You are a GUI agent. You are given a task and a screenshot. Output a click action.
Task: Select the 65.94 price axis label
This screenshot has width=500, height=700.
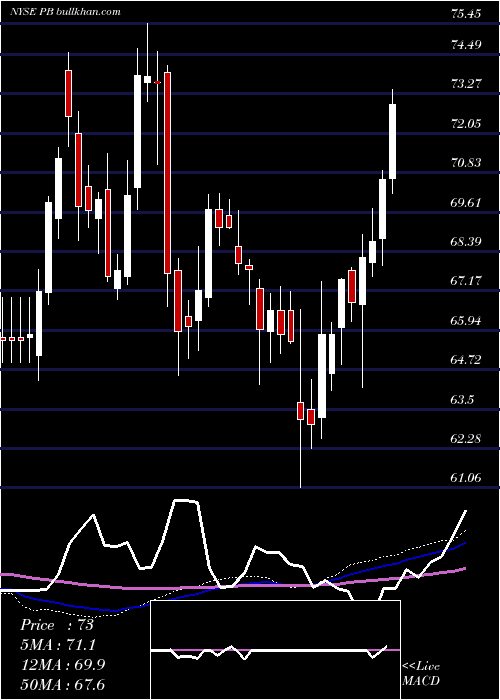(x=466, y=321)
